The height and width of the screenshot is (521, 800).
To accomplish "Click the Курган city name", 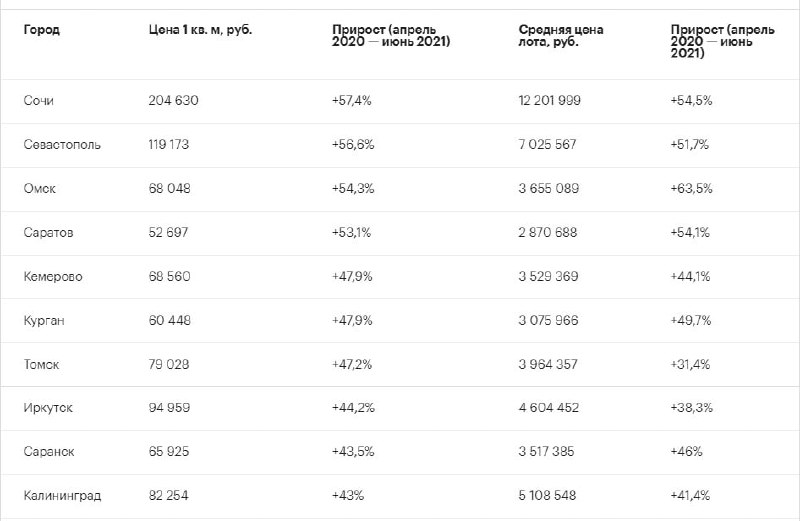I will click(x=44, y=321).
